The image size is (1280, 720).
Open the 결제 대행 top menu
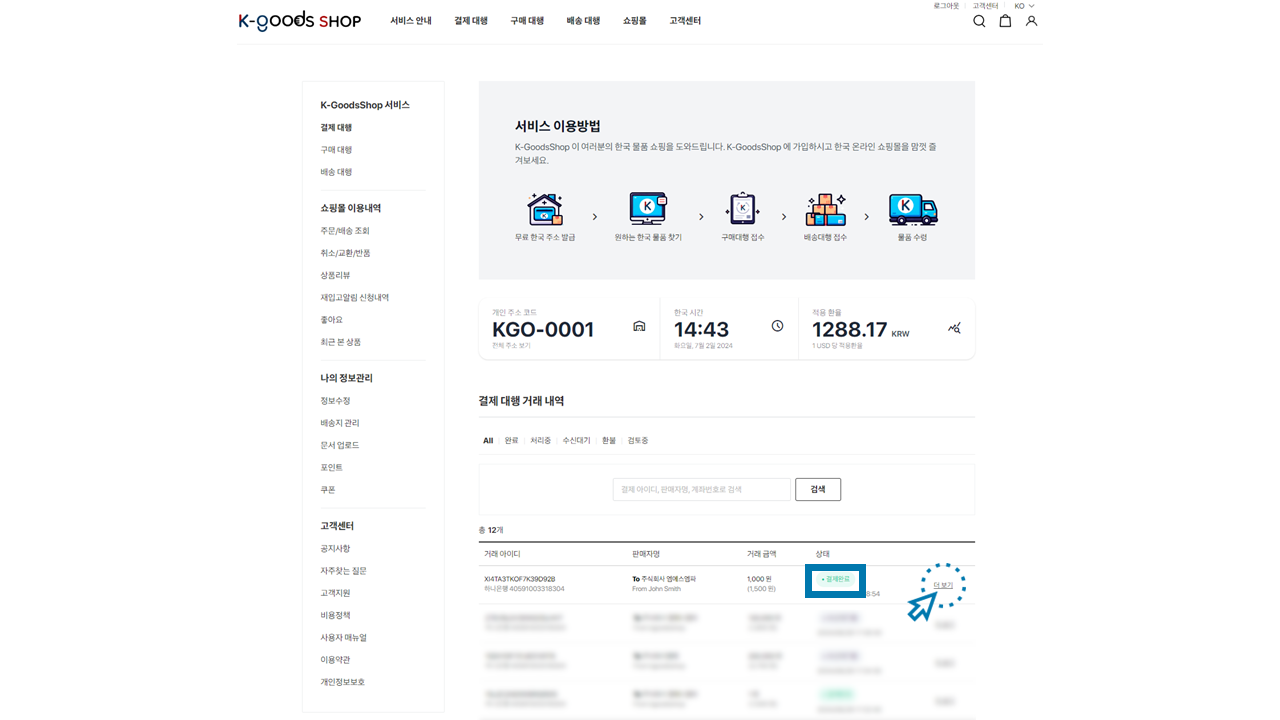[471, 21]
